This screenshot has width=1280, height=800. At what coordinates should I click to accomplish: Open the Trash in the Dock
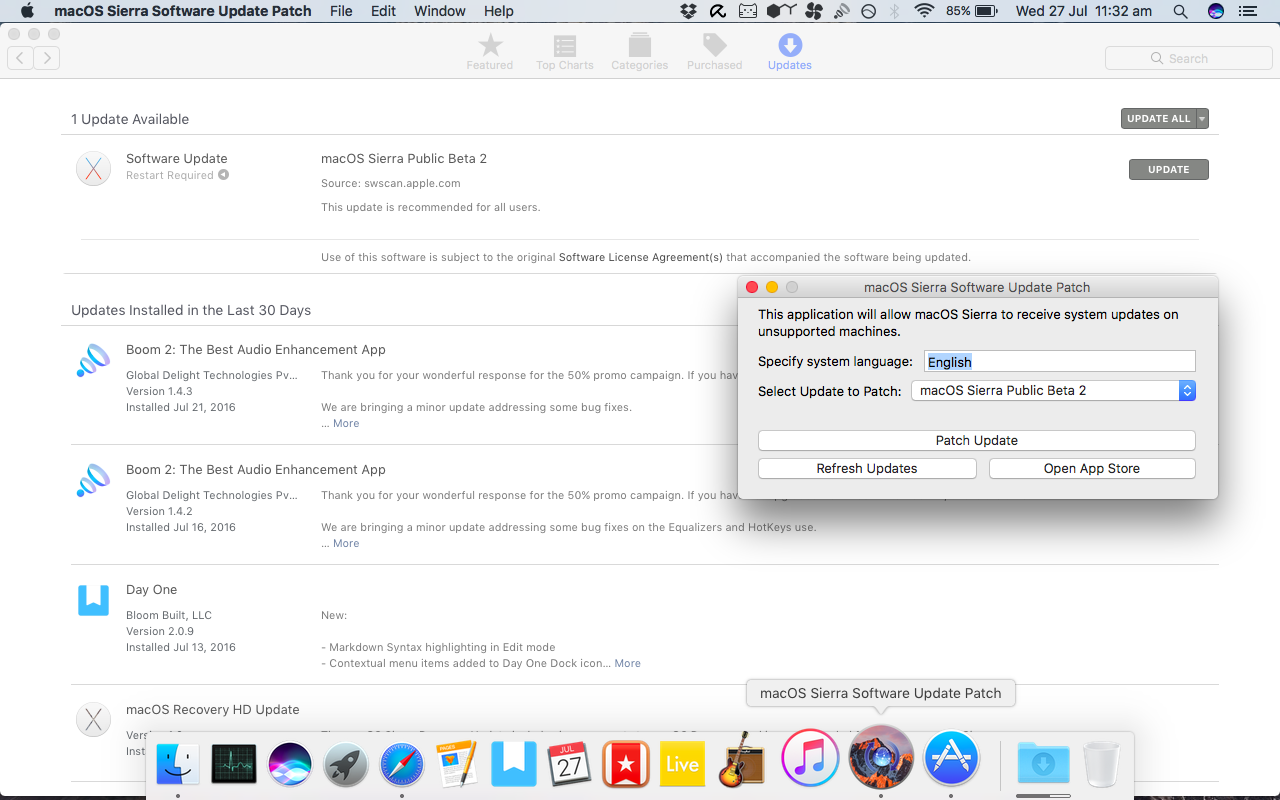pyautogui.click(x=1101, y=765)
